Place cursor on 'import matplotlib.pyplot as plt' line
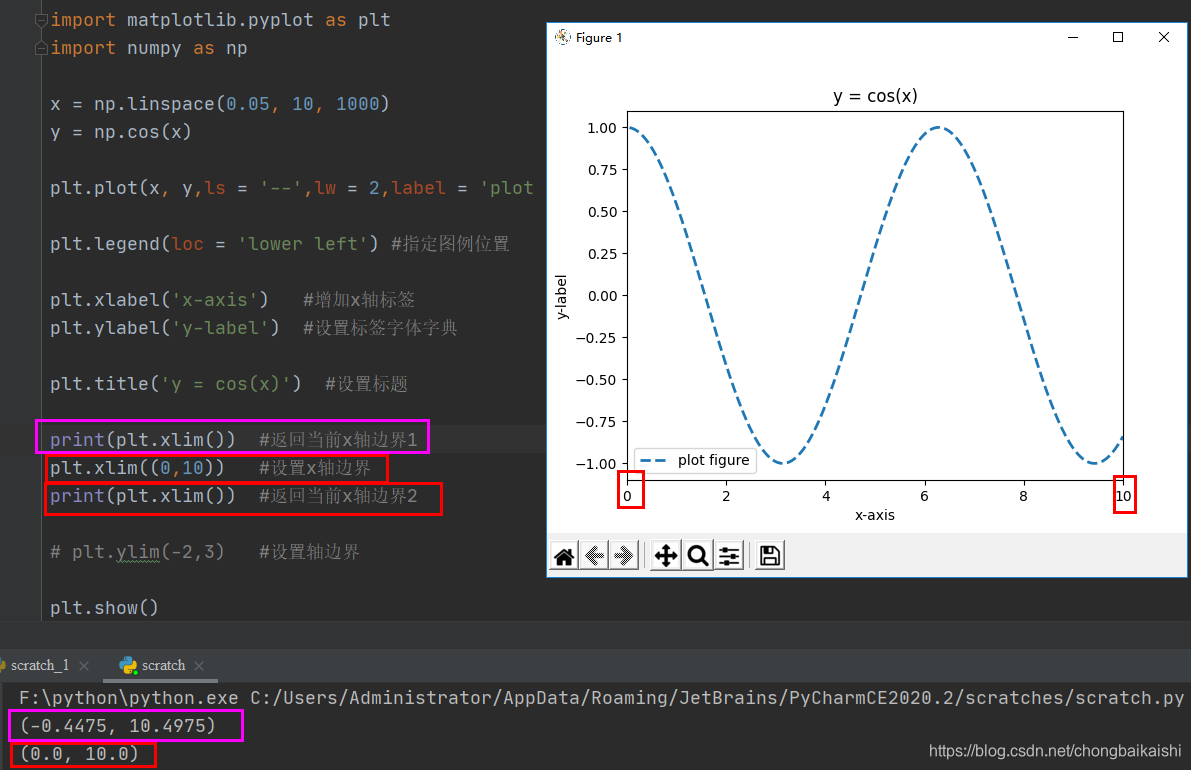The image size is (1191, 770). [x=220, y=21]
